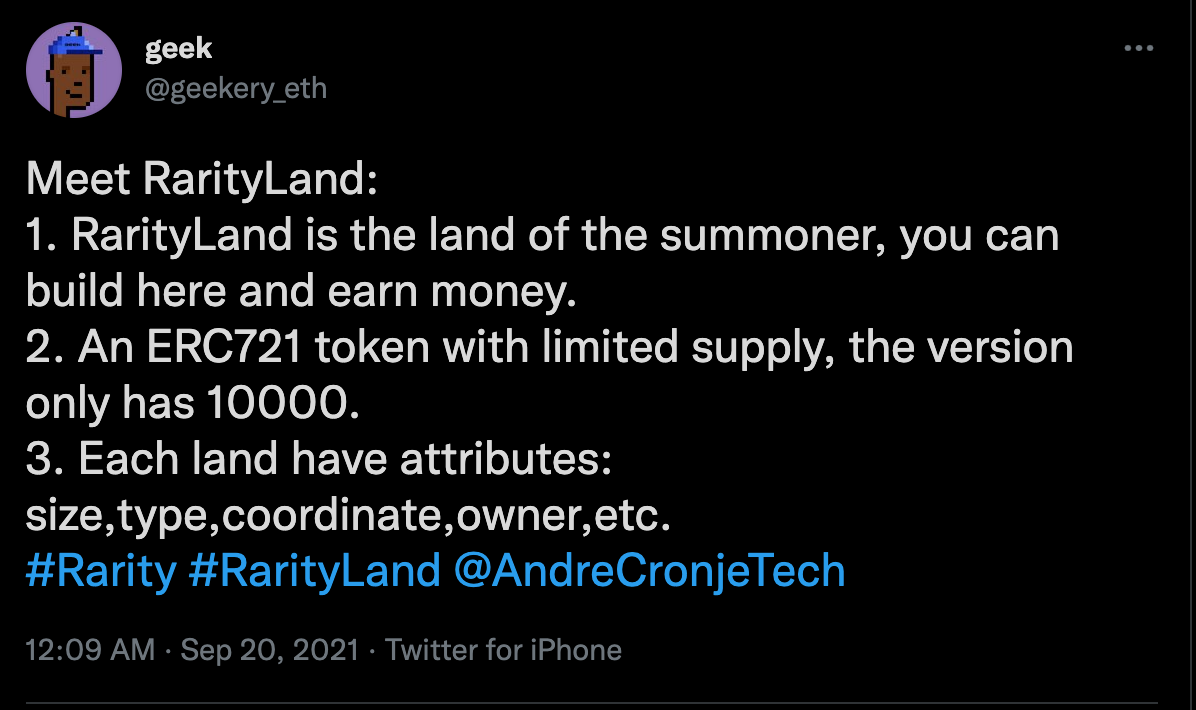Screen dimensions: 1196x710
Task: Click the Sep 20, 2021 date
Action: click(x=269, y=650)
